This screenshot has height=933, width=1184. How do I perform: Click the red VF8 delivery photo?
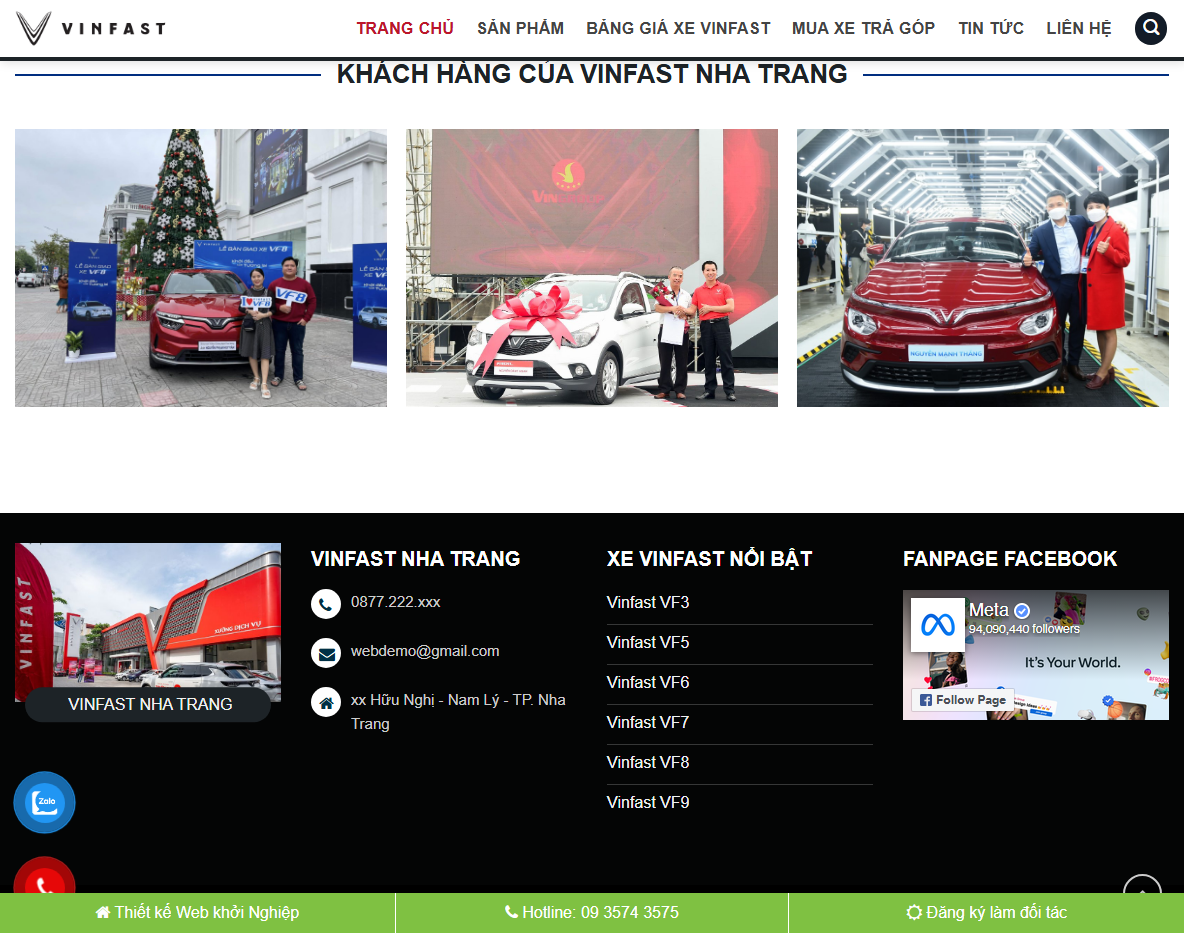click(200, 267)
